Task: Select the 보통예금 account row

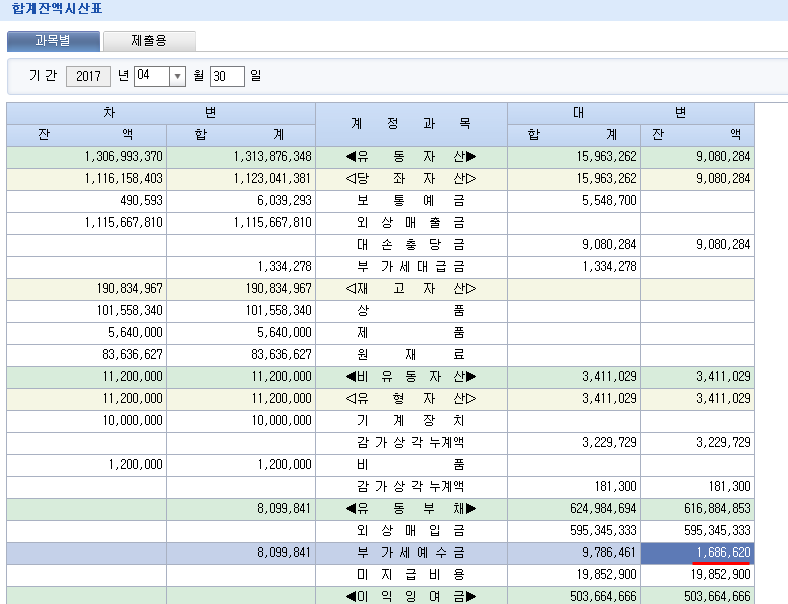Action: (x=411, y=200)
